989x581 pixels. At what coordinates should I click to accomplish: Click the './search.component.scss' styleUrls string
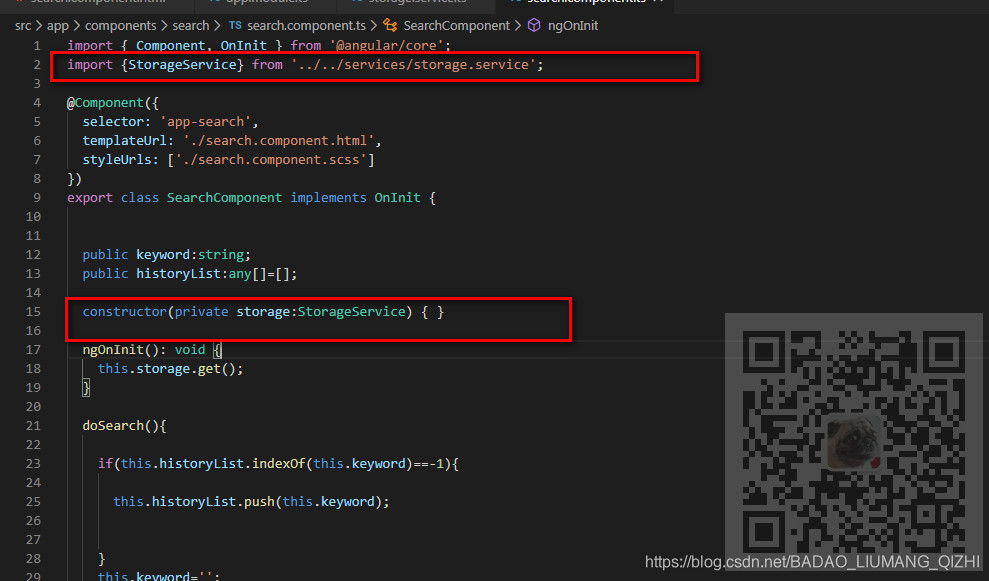271,160
